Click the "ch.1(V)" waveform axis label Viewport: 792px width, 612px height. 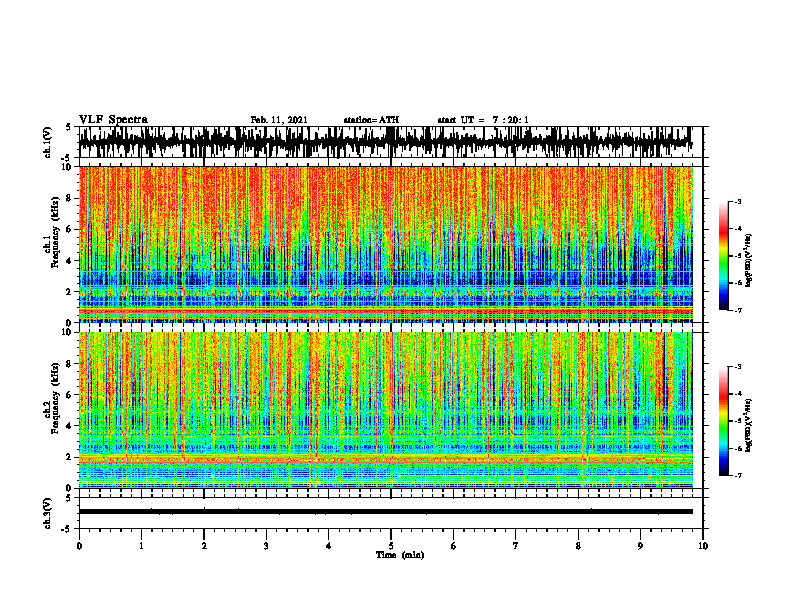coord(48,142)
